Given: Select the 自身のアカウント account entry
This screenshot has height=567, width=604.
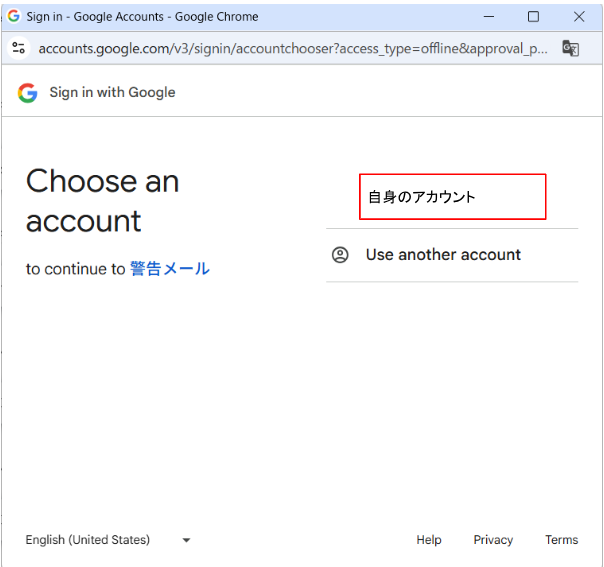Looking at the screenshot, I should tap(452, 197).
